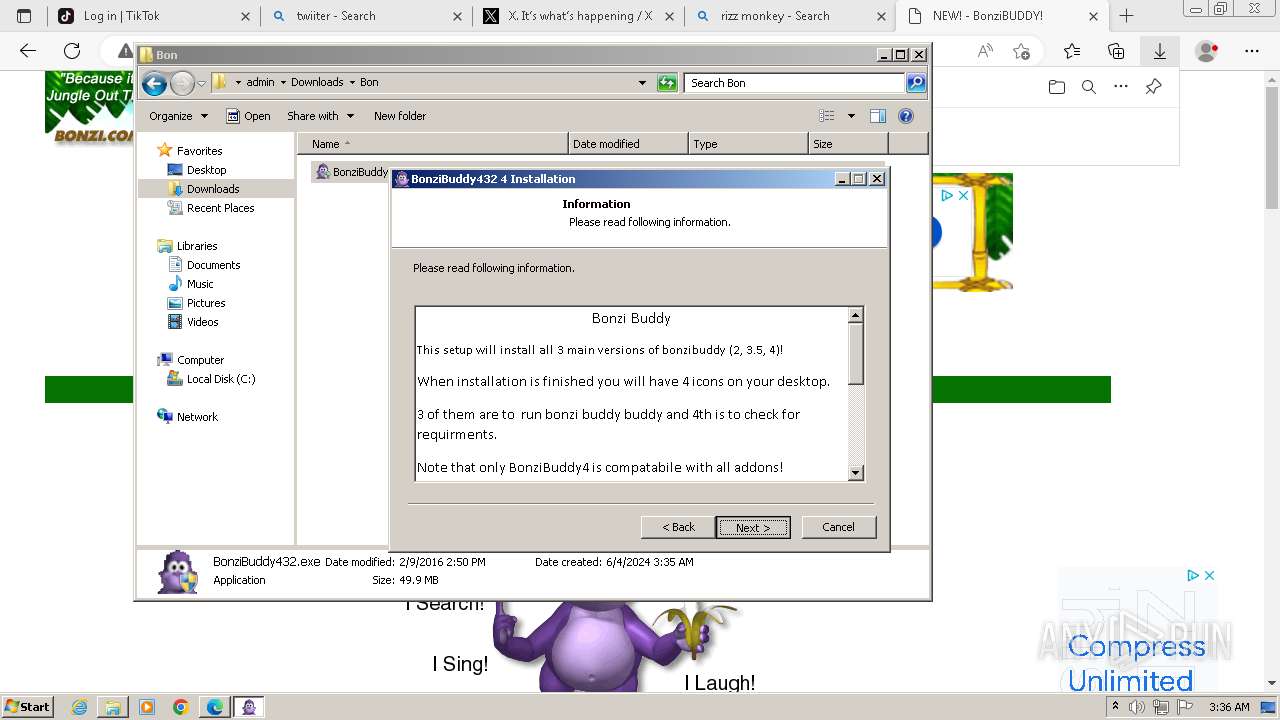Select Downloads in the address breadcrumb

(x=317, y=83)
